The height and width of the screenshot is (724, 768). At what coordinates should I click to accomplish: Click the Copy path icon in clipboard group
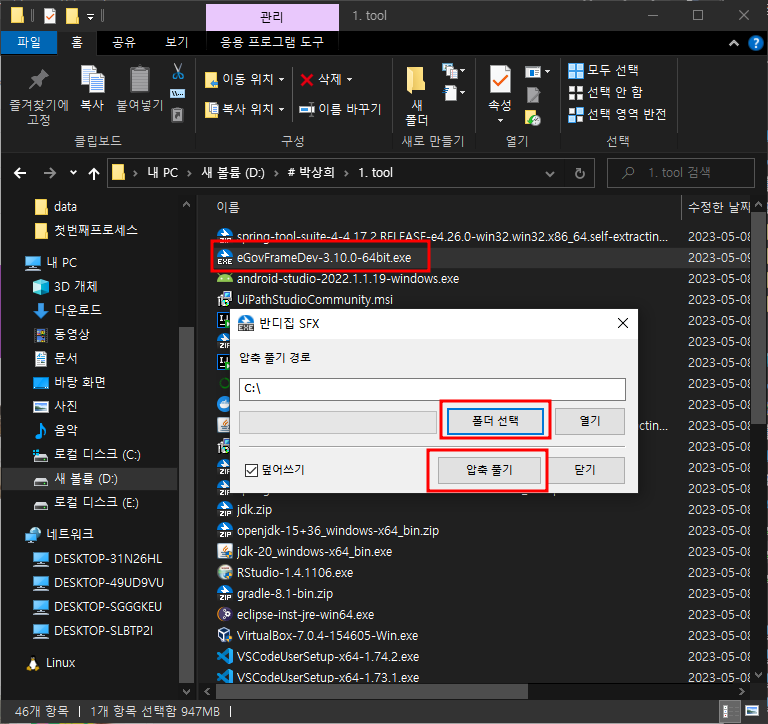(x=177, y=93)
